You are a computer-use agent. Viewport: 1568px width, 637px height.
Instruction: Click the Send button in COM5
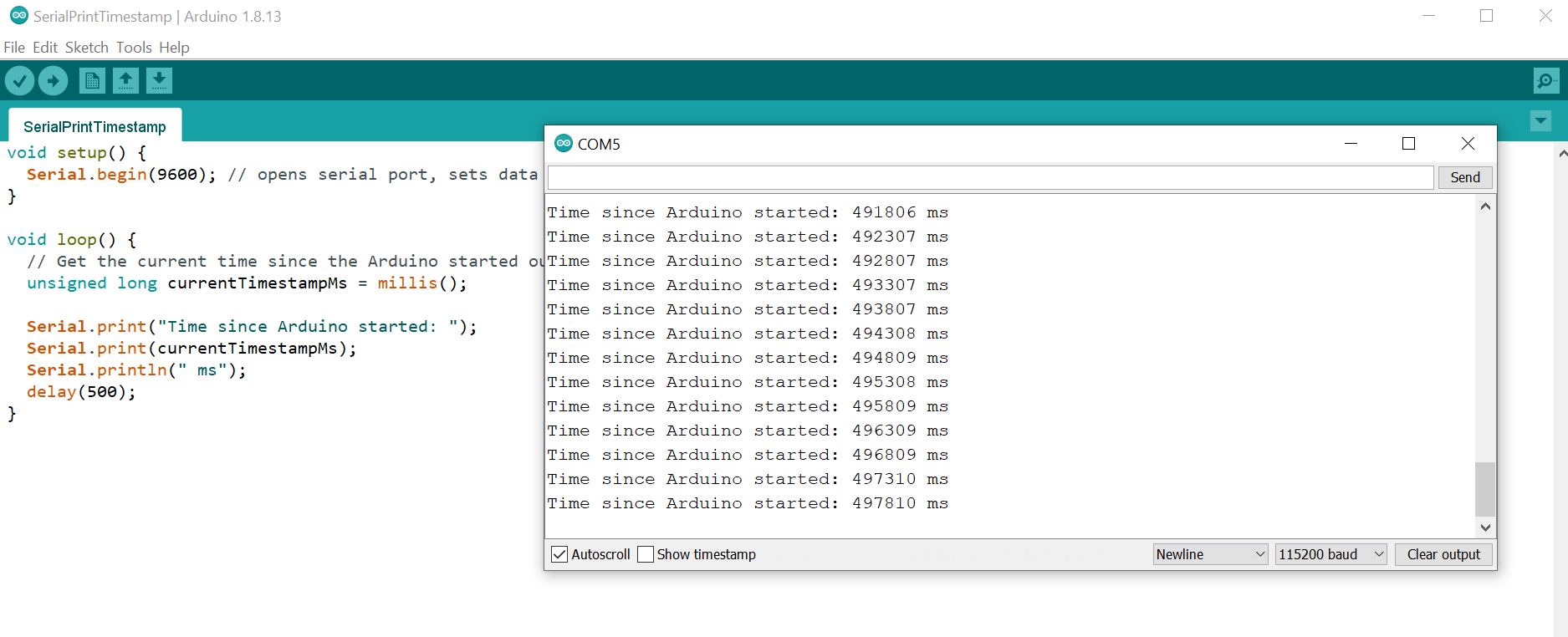1465,177
